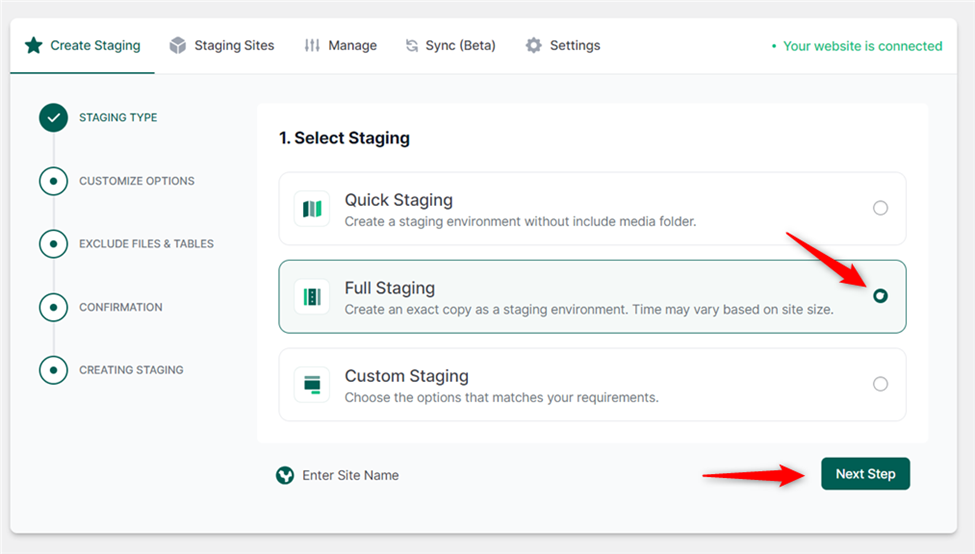
Task: Click the 'Custom Staging' title text
Action: [x=407, y=376]
